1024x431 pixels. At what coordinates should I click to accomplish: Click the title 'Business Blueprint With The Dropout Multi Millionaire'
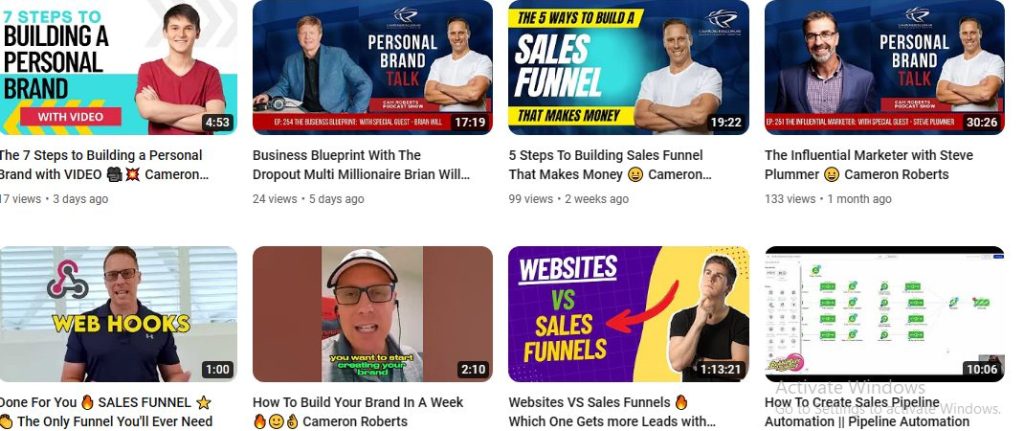click(x=360, y=165)
